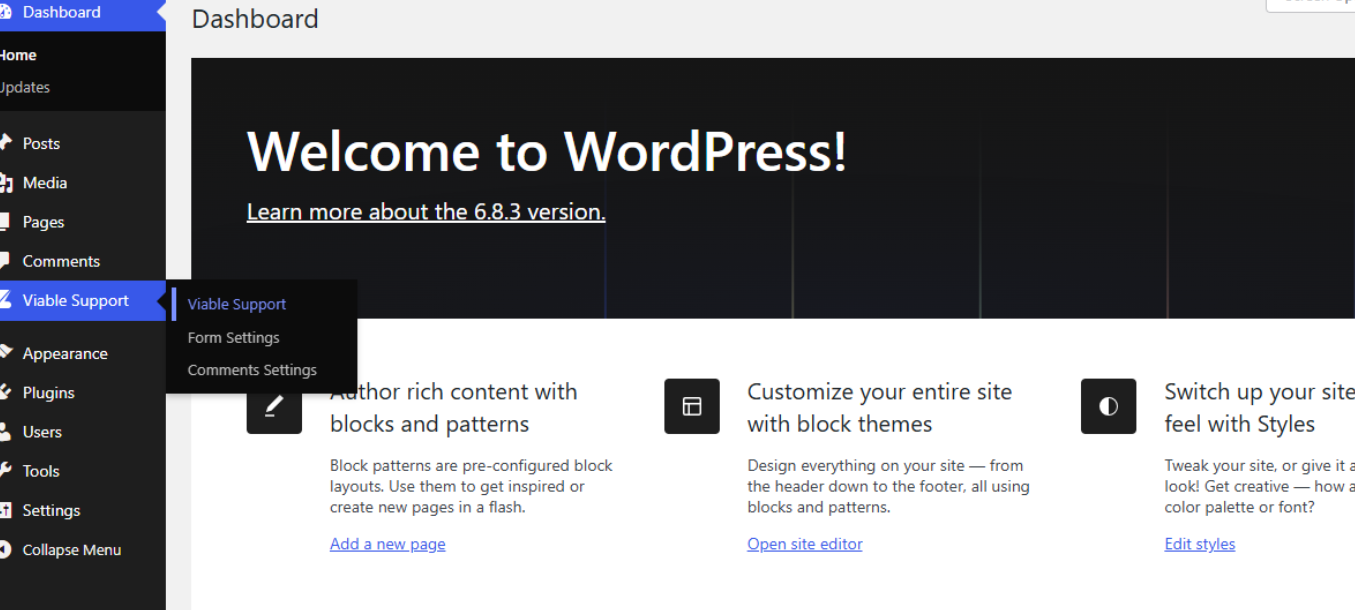Go to Updates under Dashboard
The image size is (1355, 610).
pos(25,87)
